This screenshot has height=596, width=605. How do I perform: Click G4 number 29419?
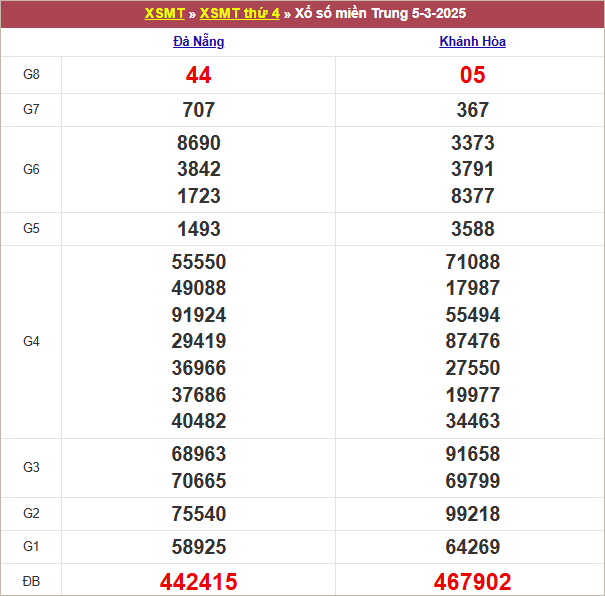(199, 341)
